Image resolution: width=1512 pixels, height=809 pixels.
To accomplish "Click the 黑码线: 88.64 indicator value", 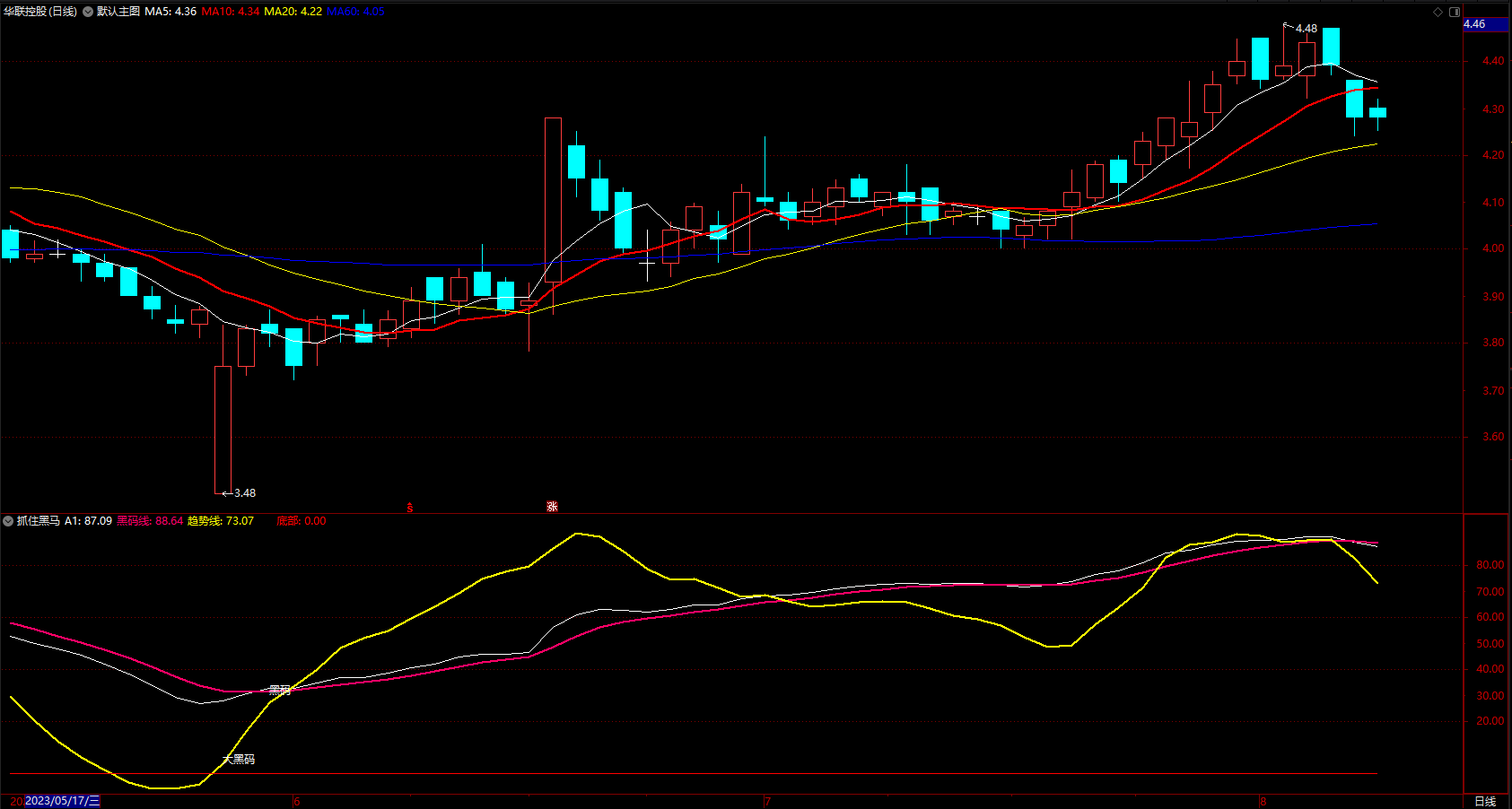I will point(150,521).
